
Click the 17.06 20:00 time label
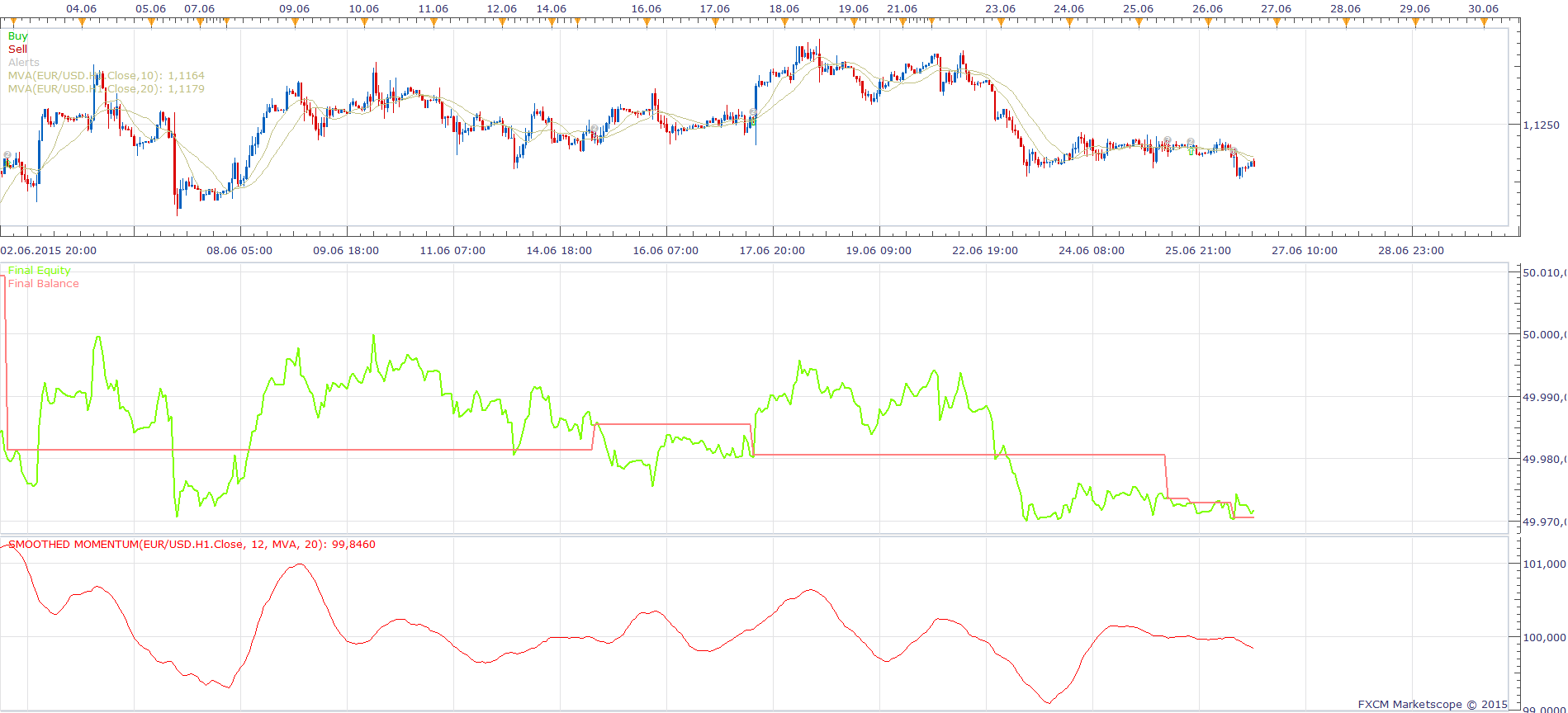click(772, 251)
